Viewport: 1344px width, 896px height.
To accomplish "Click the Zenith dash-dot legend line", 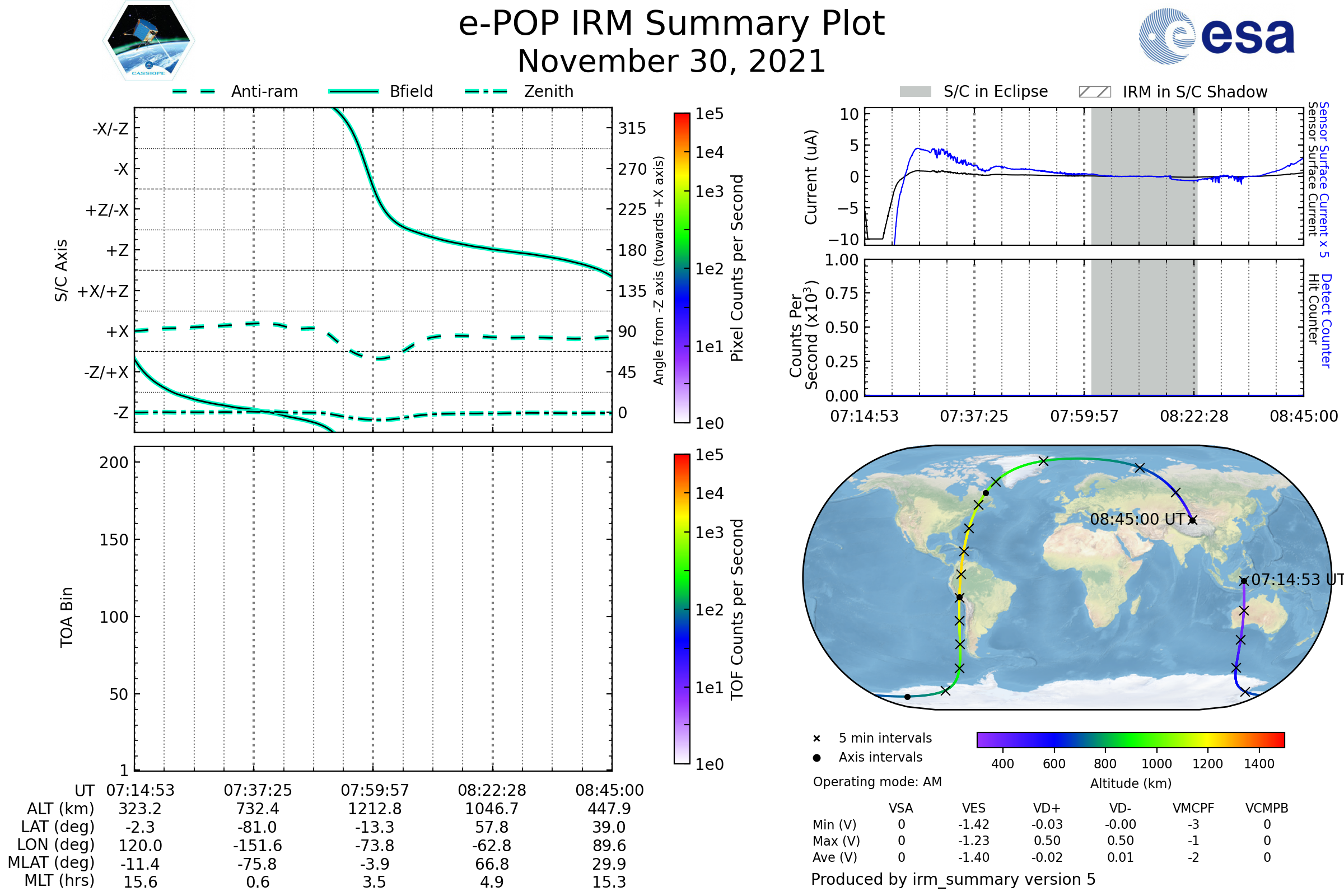I will click(x=486, y=91).
